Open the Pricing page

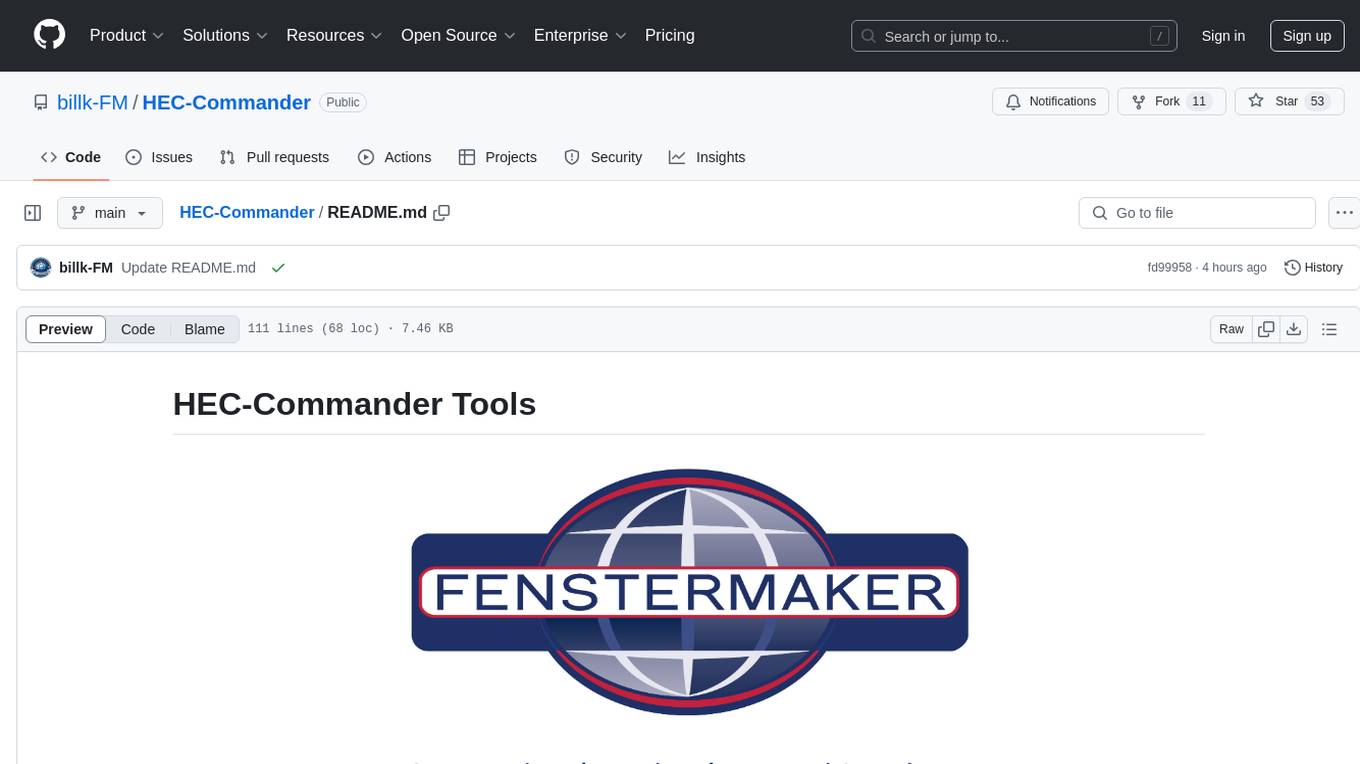tap(670, 35)
